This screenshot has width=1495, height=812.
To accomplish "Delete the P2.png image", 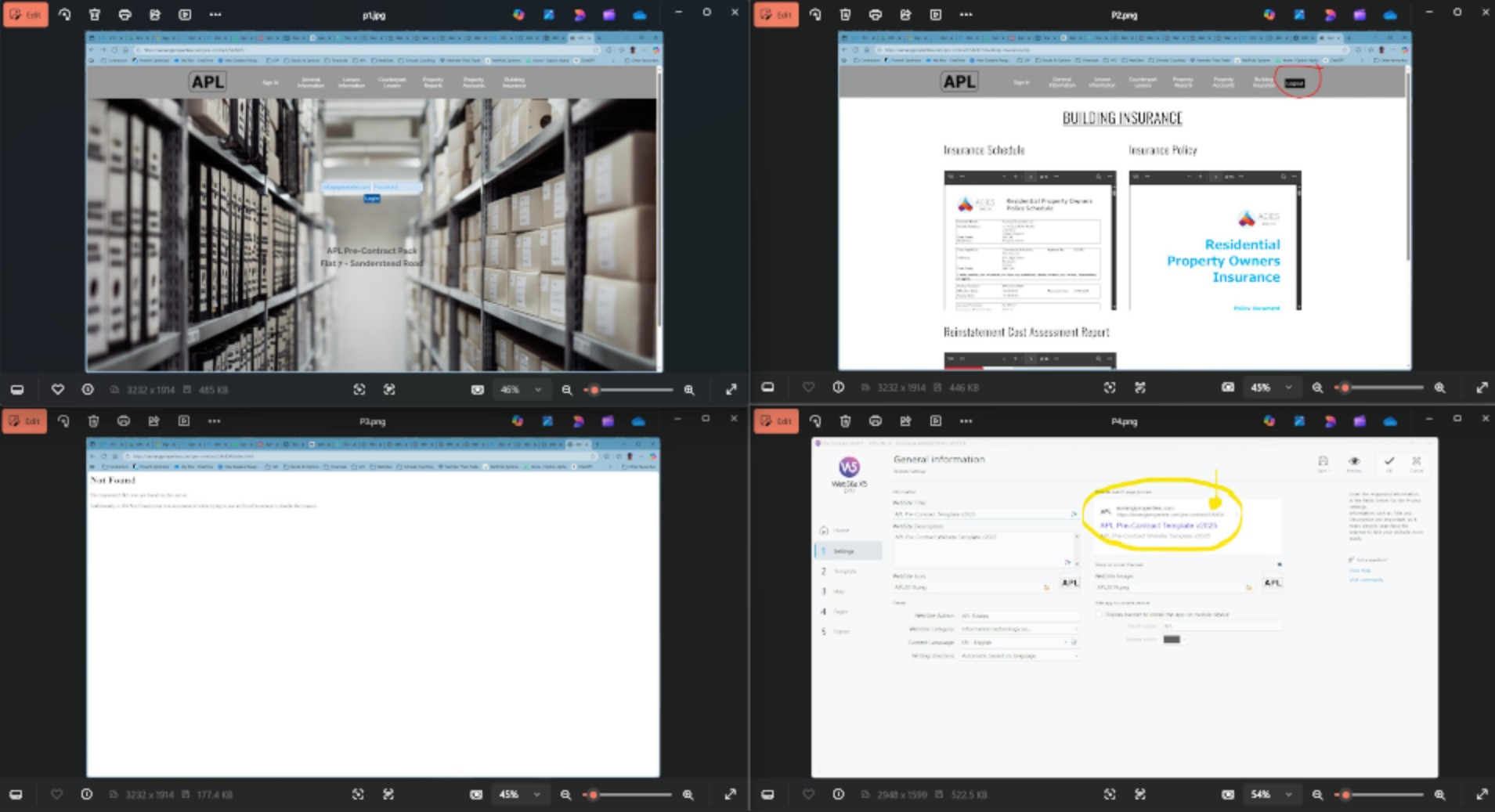I will click(x=845, y=15).
